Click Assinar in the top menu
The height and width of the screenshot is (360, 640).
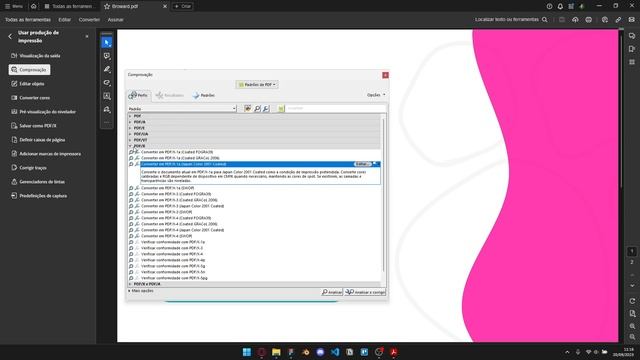click(x=116, y=20)
